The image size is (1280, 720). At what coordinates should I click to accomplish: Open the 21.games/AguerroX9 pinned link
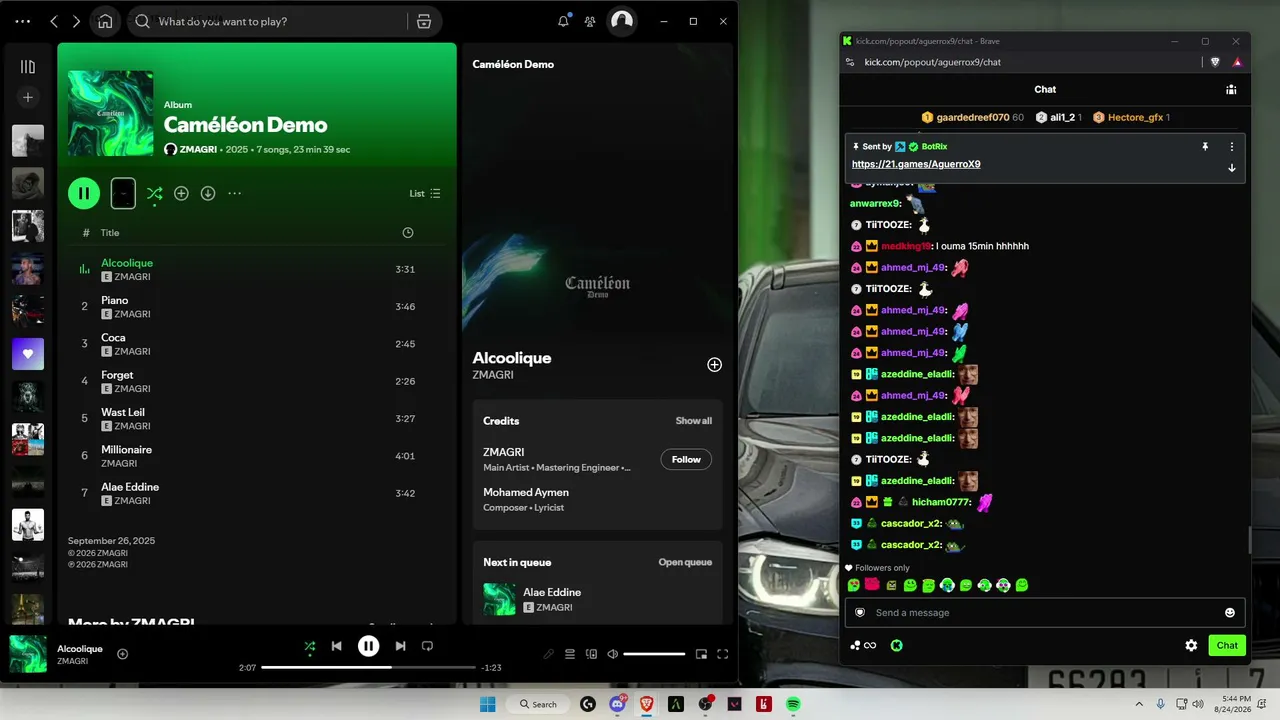click(916, 164)
